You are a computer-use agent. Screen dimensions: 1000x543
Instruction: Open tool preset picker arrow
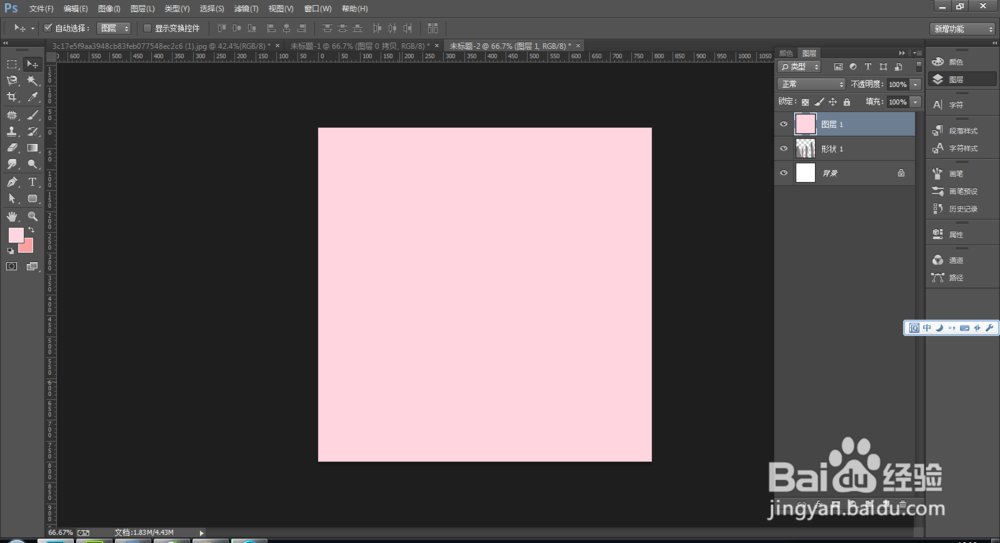[33, 29]
